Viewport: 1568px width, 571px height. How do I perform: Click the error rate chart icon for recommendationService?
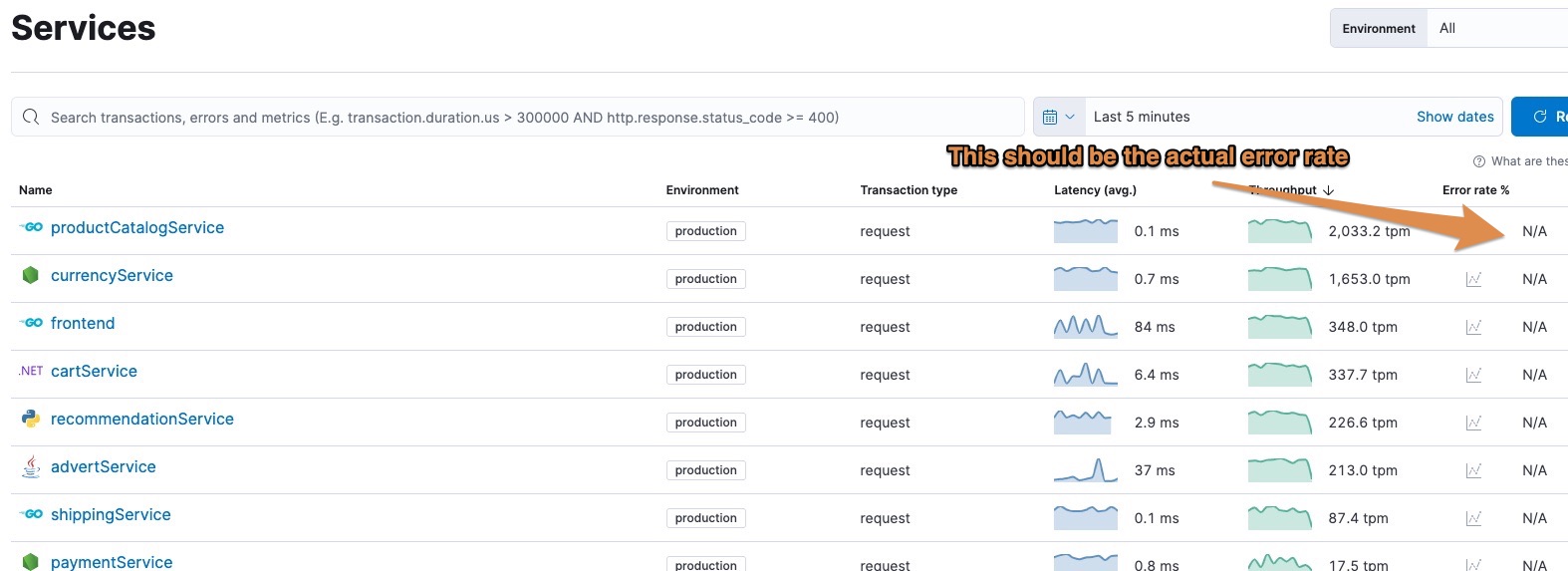(1473, 423)
